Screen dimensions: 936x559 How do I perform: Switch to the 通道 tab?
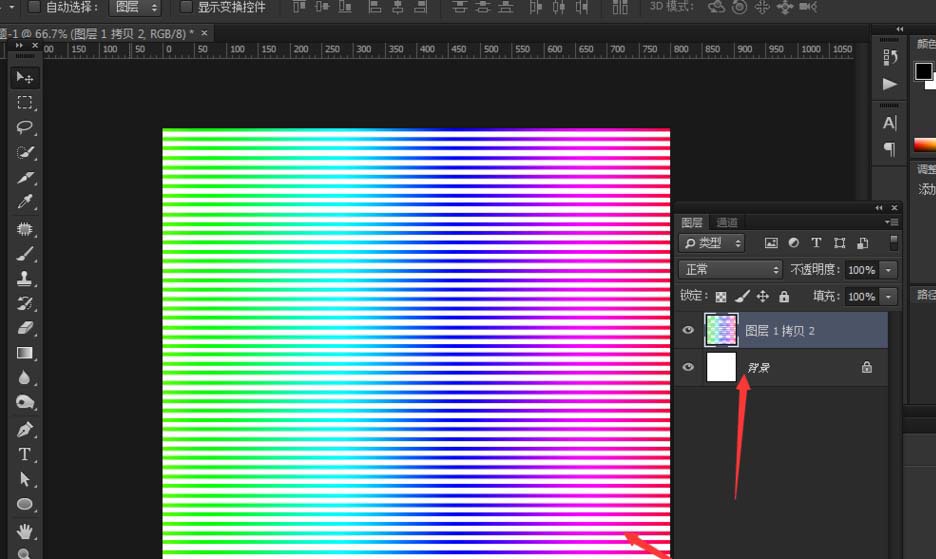(727, 222)
